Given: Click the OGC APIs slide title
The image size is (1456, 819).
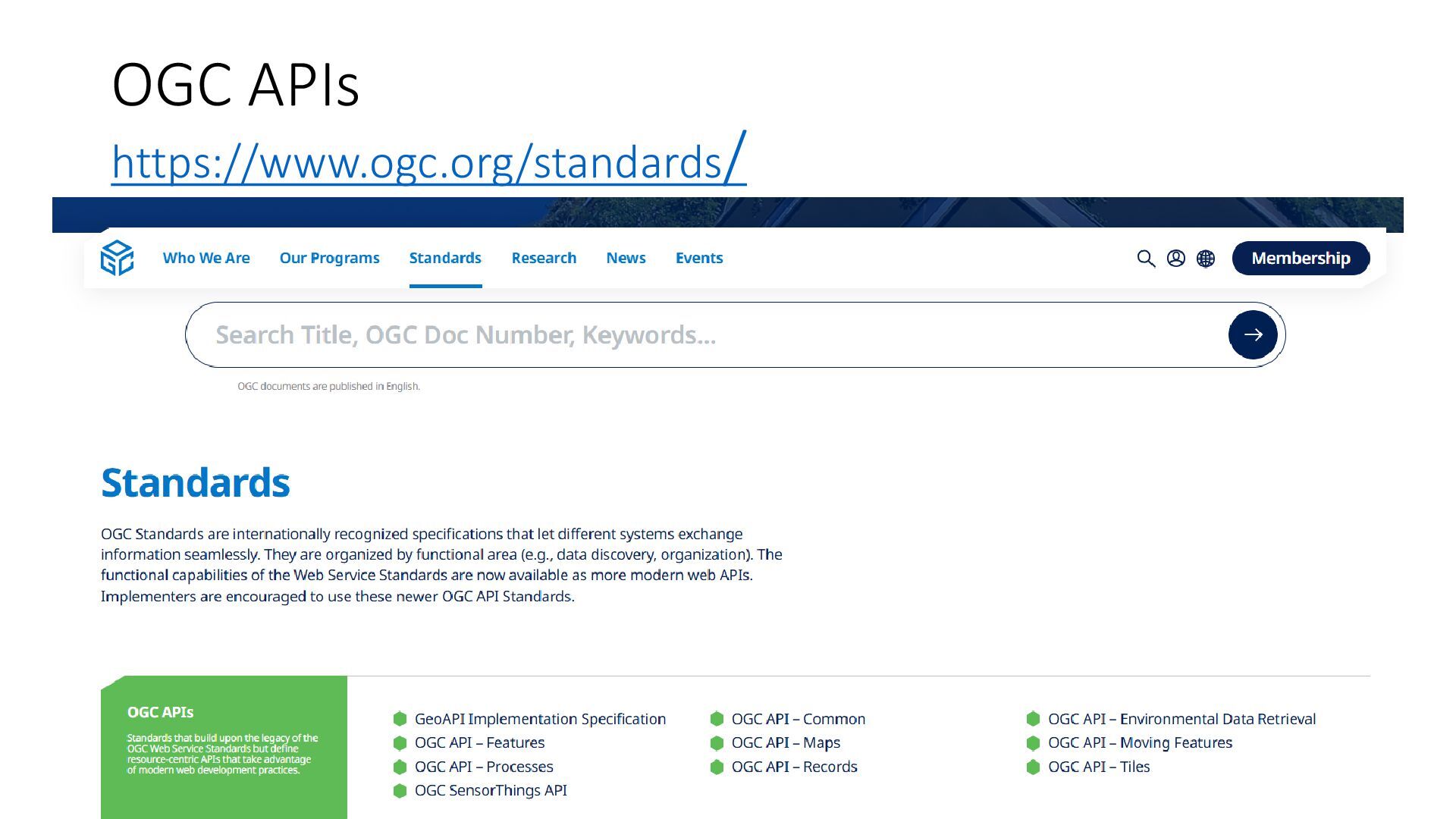Looking at the screenshot, I should (x=235, y=84).
